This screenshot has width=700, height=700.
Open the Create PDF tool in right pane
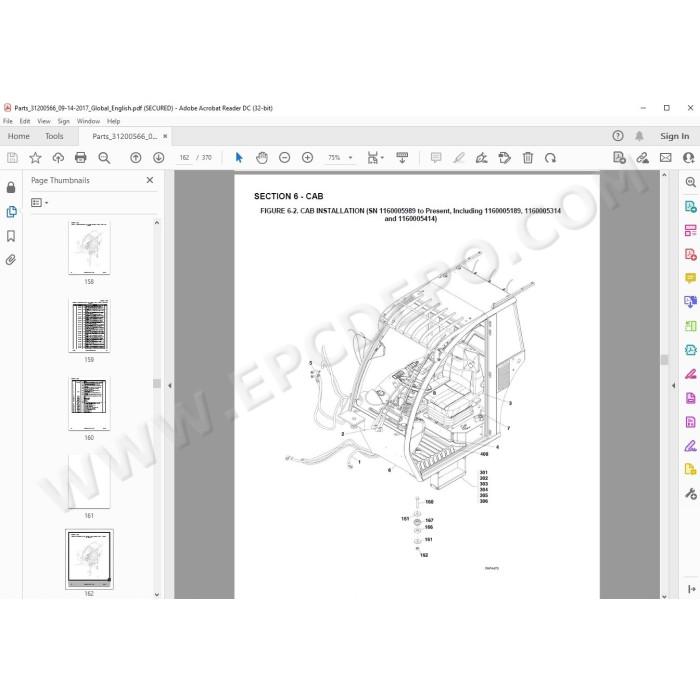tap(691, 254)
